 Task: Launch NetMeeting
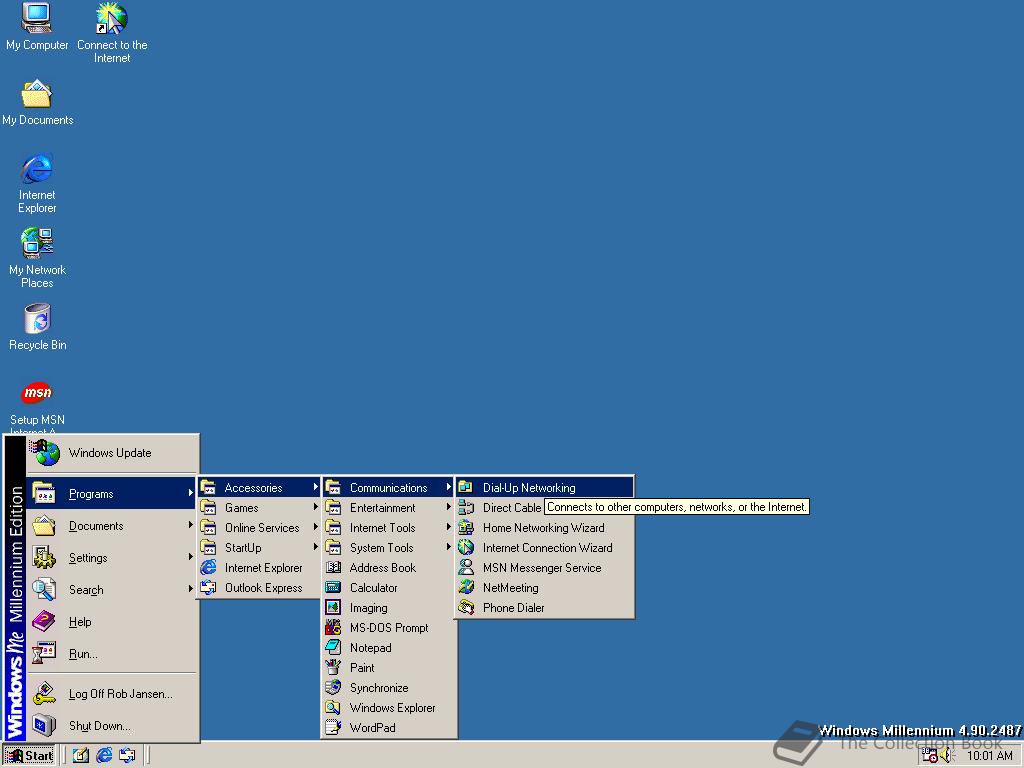point(545,588)
